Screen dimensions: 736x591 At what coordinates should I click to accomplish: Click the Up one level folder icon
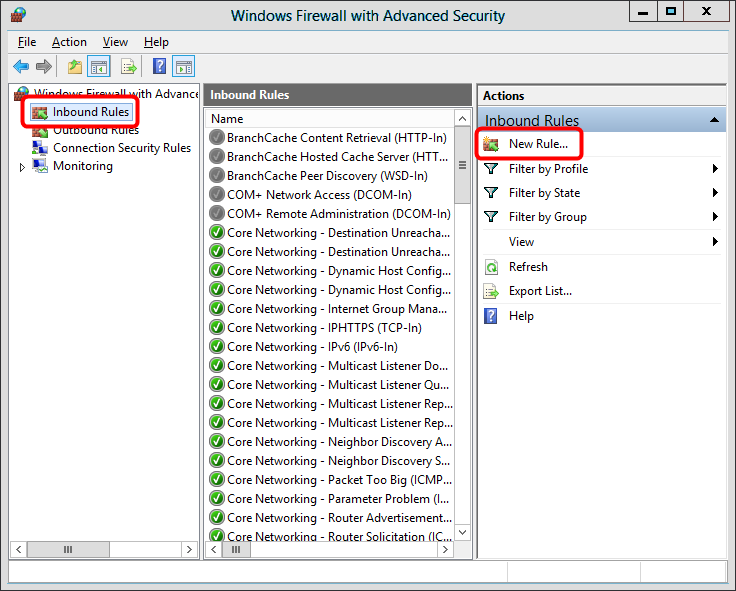tap(74, 67)
